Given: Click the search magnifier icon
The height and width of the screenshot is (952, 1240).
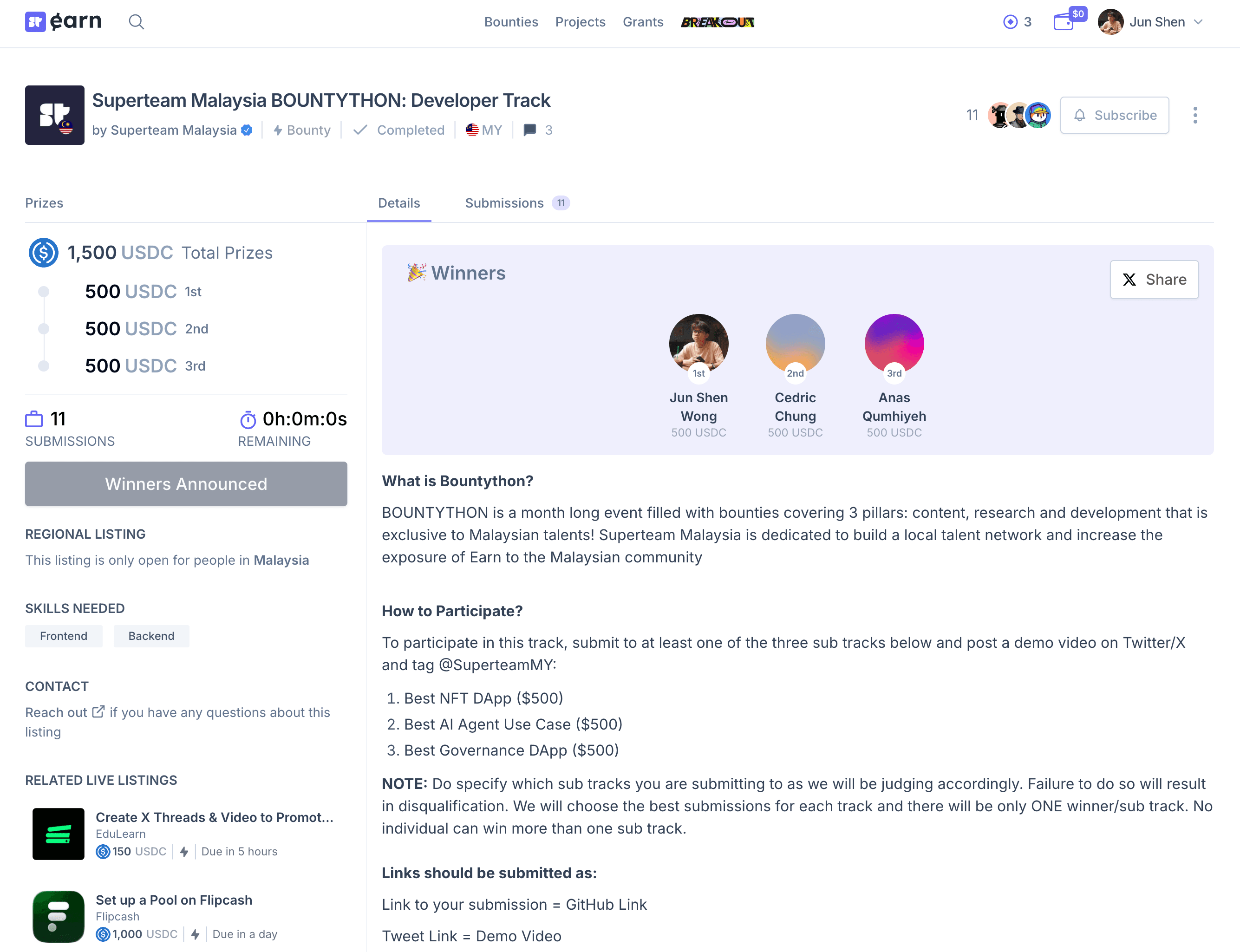Looking at the screenshot, I should pyautogui.click(x=136, y=22).
